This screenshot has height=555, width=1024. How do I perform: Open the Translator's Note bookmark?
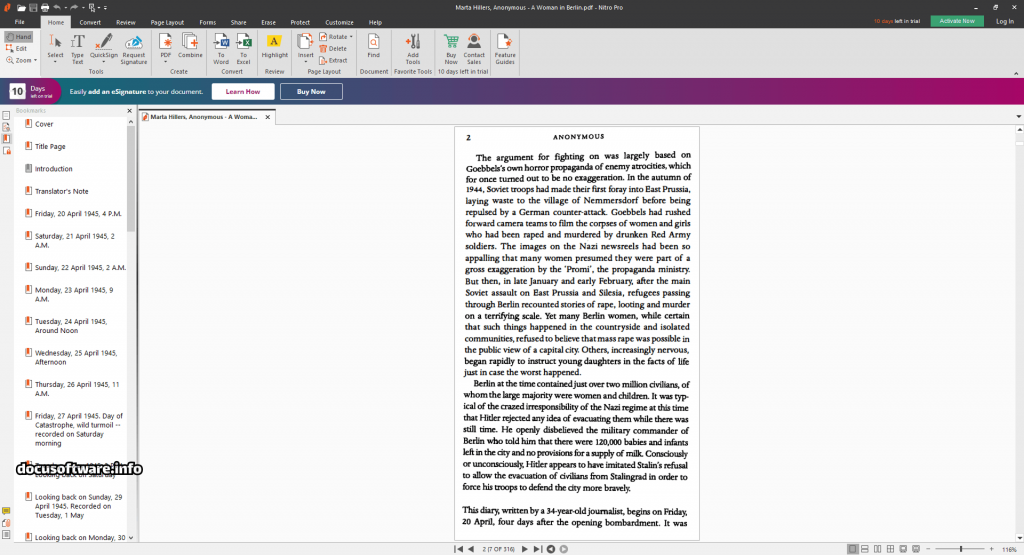coord(62,191)
